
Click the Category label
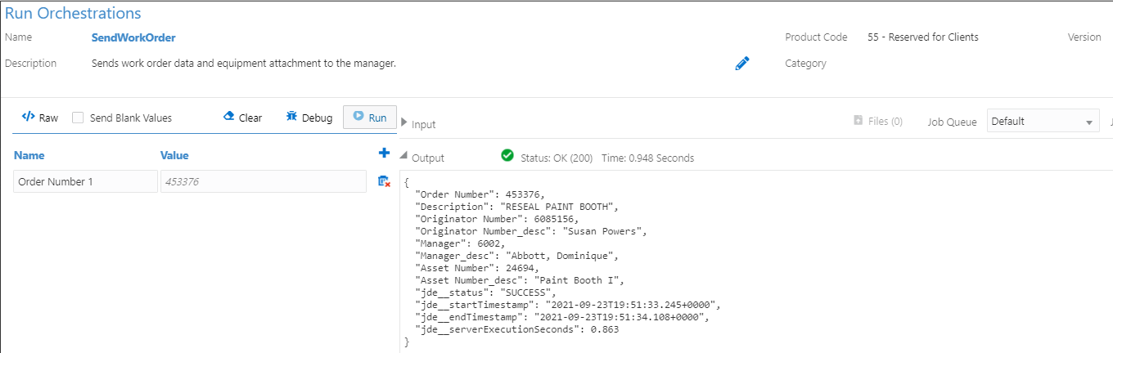(x=806, y=63)
